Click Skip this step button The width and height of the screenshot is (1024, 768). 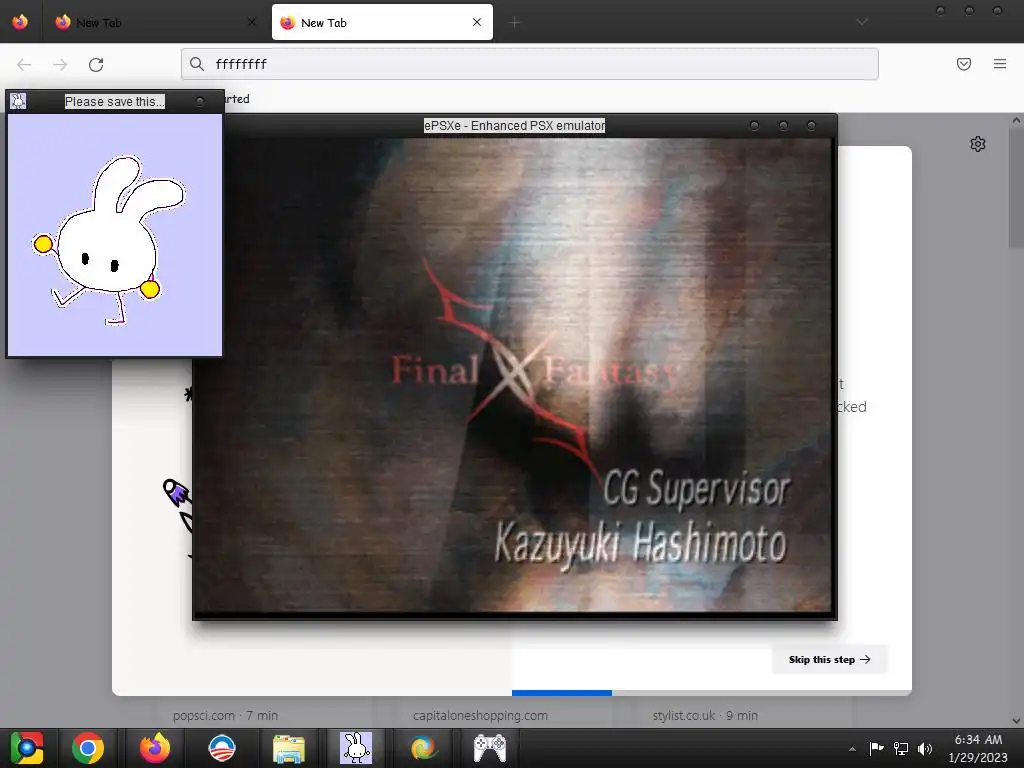[829, 660]
